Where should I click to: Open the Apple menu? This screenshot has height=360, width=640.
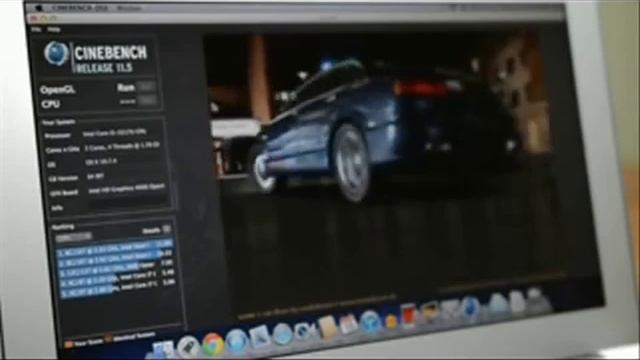pyautogui.click(x=39, y=8)
